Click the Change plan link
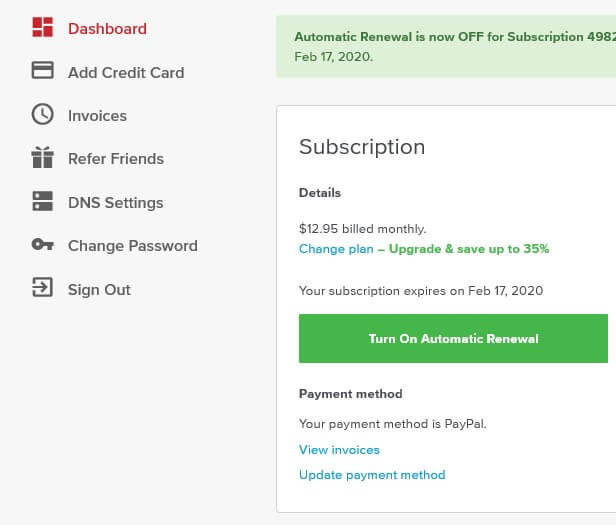The height and width of the screenshot is (525, 616). tap(336, 249)
